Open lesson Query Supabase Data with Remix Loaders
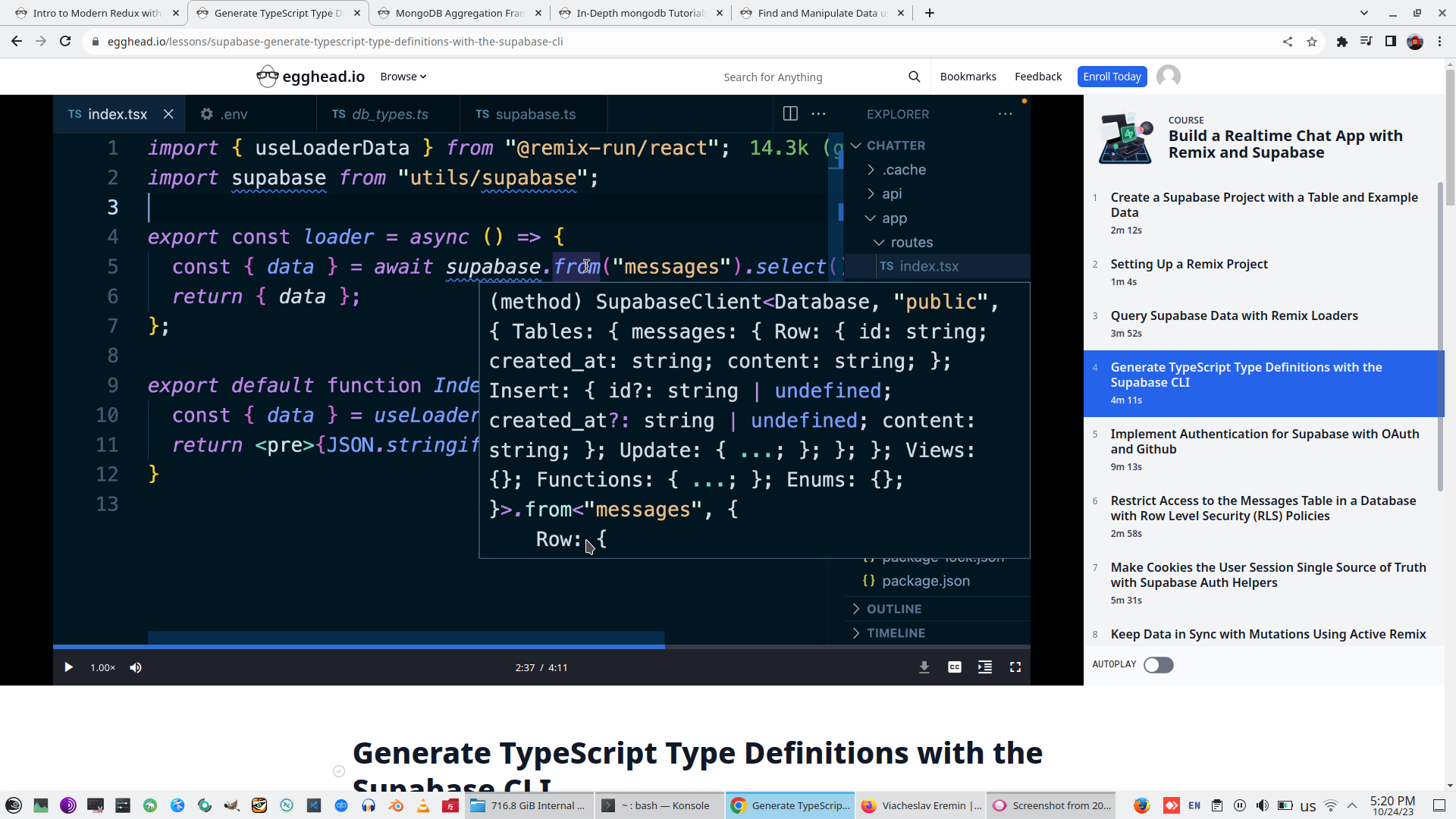Screen dimensions: 1456x819 (x=1234, y=316)
